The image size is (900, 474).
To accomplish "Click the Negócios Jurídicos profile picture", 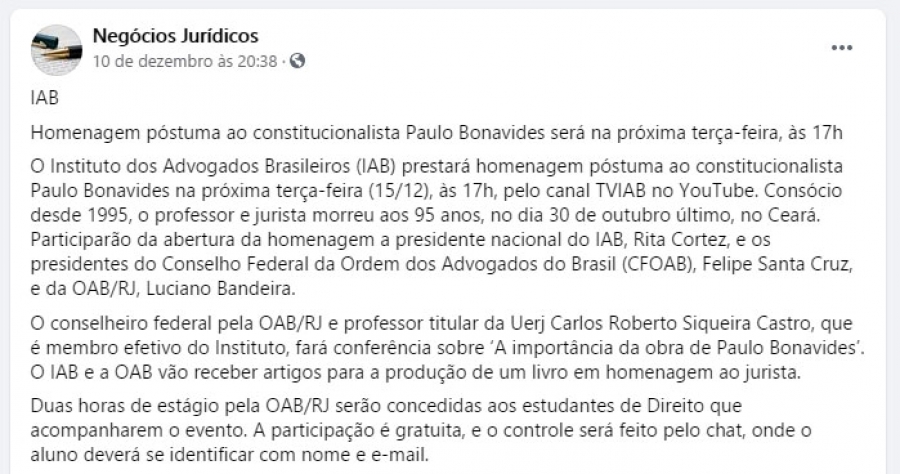I will tap(56, 50).
